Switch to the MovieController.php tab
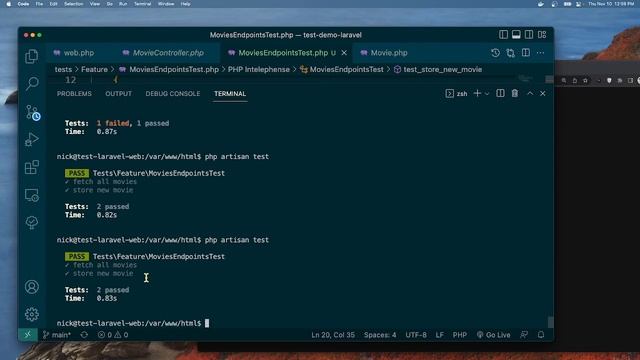Viewport: 640px width, 360px height. pyautogui.click(x=168, y=53)
